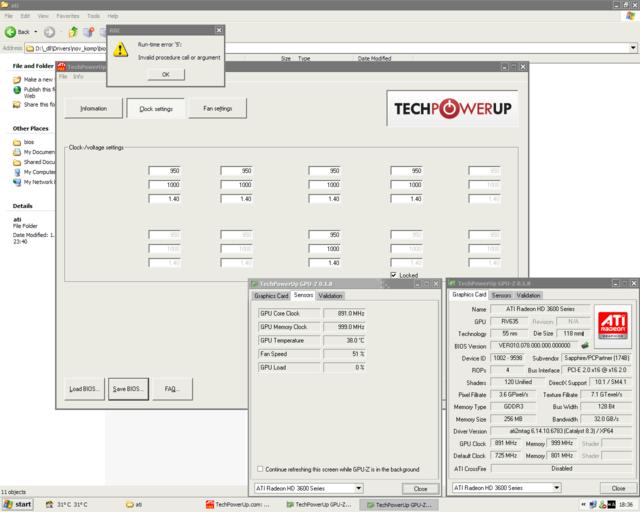
Task: Click the OK button in error dialog
Action: (166, 74)
